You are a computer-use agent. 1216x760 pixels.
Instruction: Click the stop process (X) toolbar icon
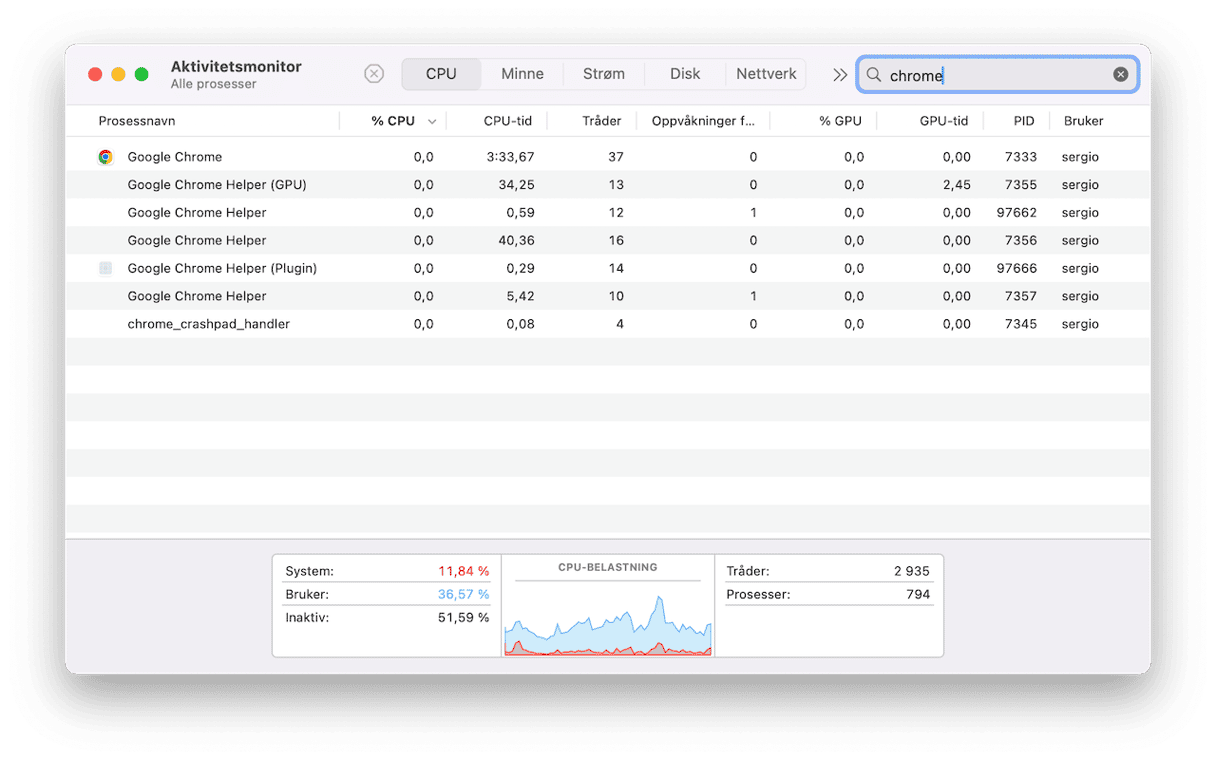pyautogui.click(x=374, y=74)
